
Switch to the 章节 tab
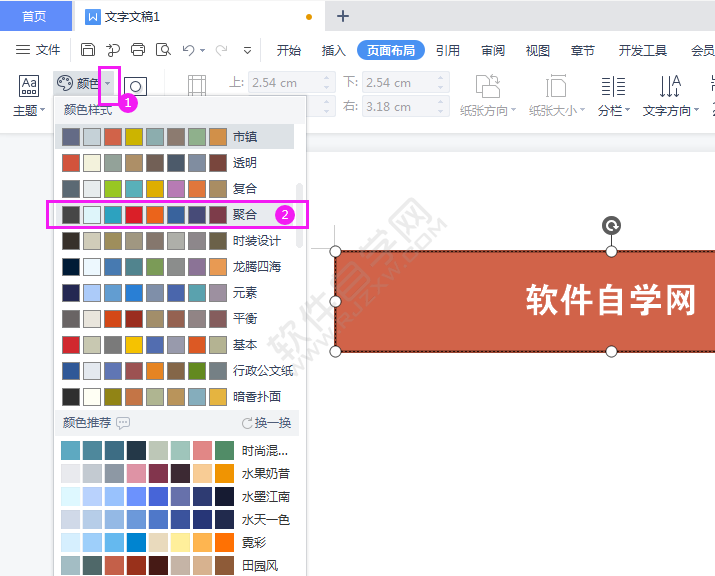[582, 50]
